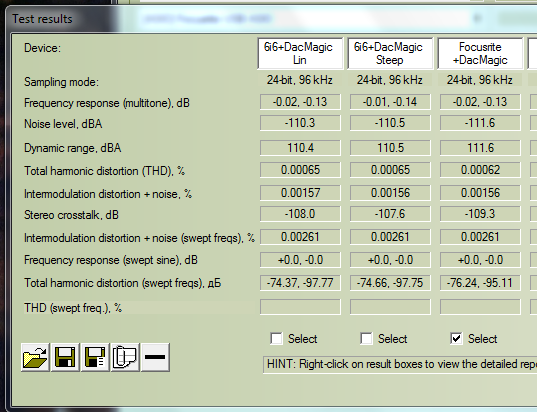The width and height of the screenshot is (537, 412).
Task: Click the copy pages report icon
Action: click(125, 357)
